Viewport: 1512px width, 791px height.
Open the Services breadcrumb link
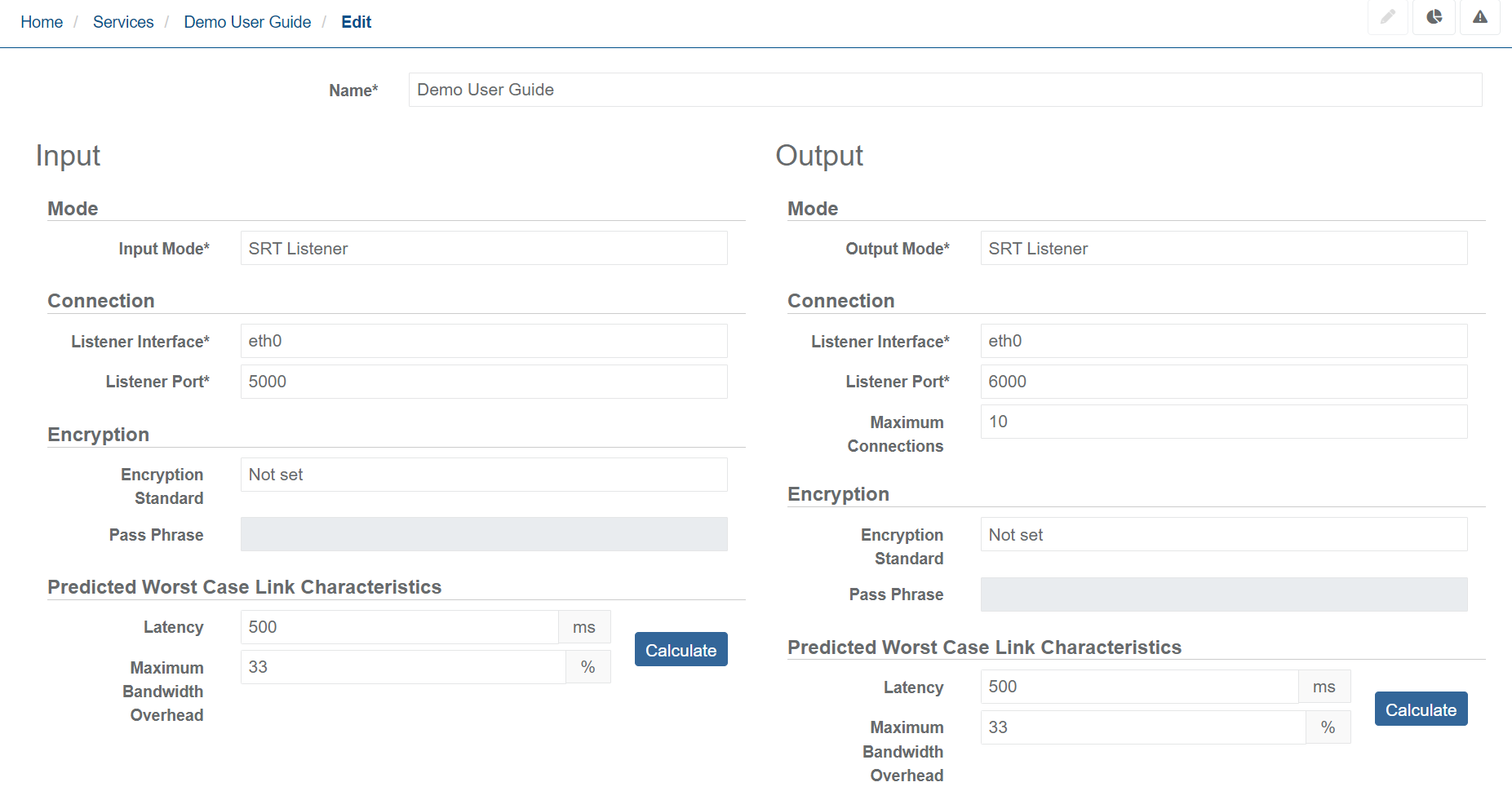(123, 22)
